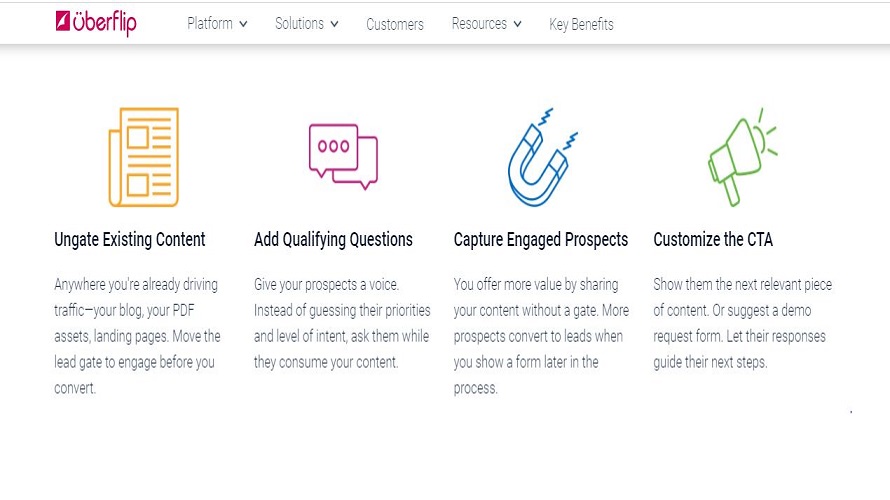Click the orange newspaper icon
This screenshot has width=890, height=500.
point(144,157)
